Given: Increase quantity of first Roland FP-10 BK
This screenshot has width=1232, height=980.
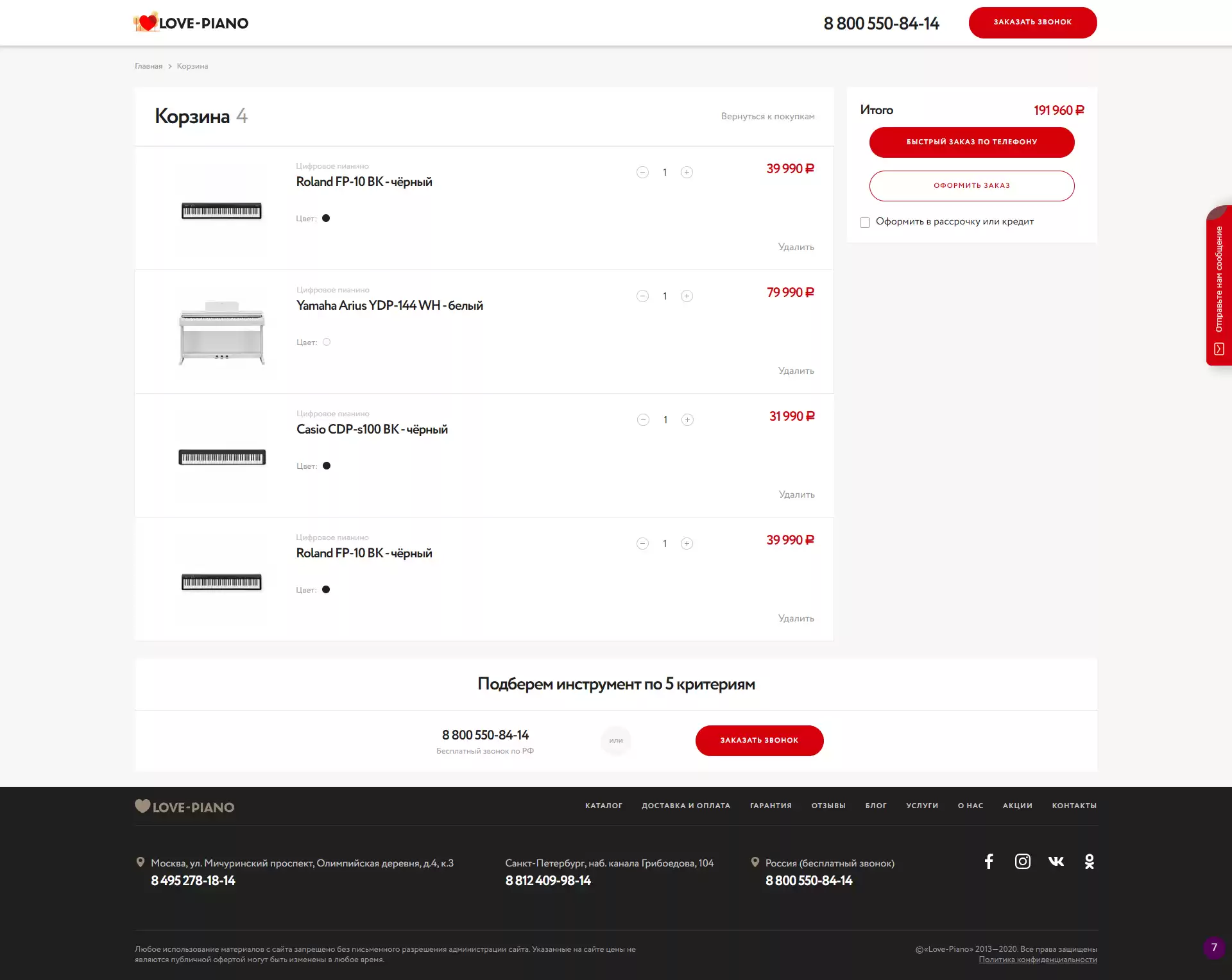Looking at the screenshot, I should 687,172.
